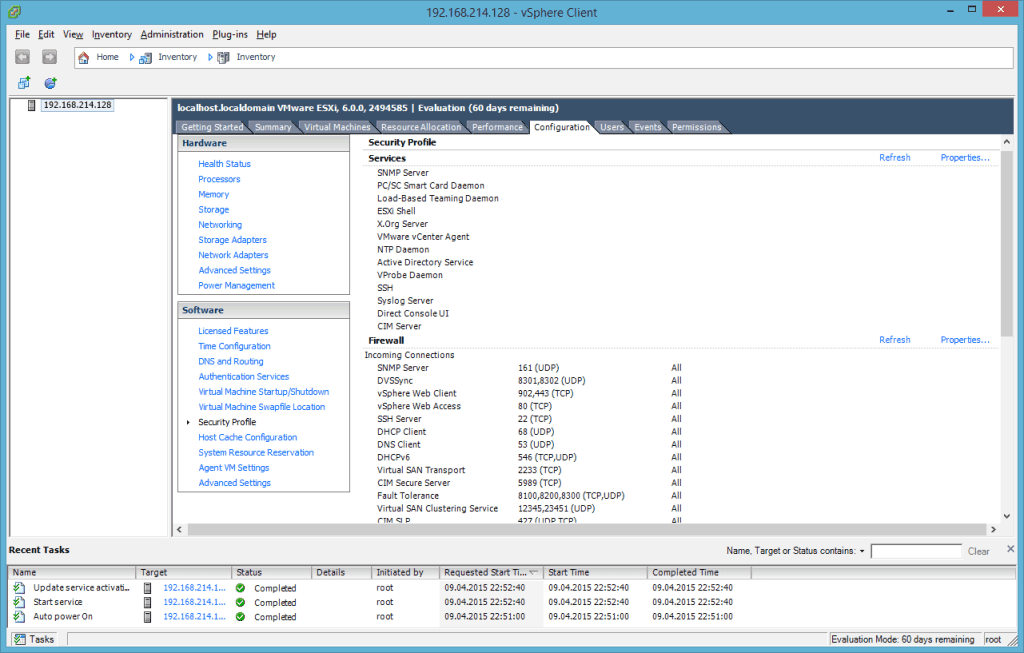Open Time Configuration settings
Viewport: 1024px width, 653px height.
click(x=234, y=346)
